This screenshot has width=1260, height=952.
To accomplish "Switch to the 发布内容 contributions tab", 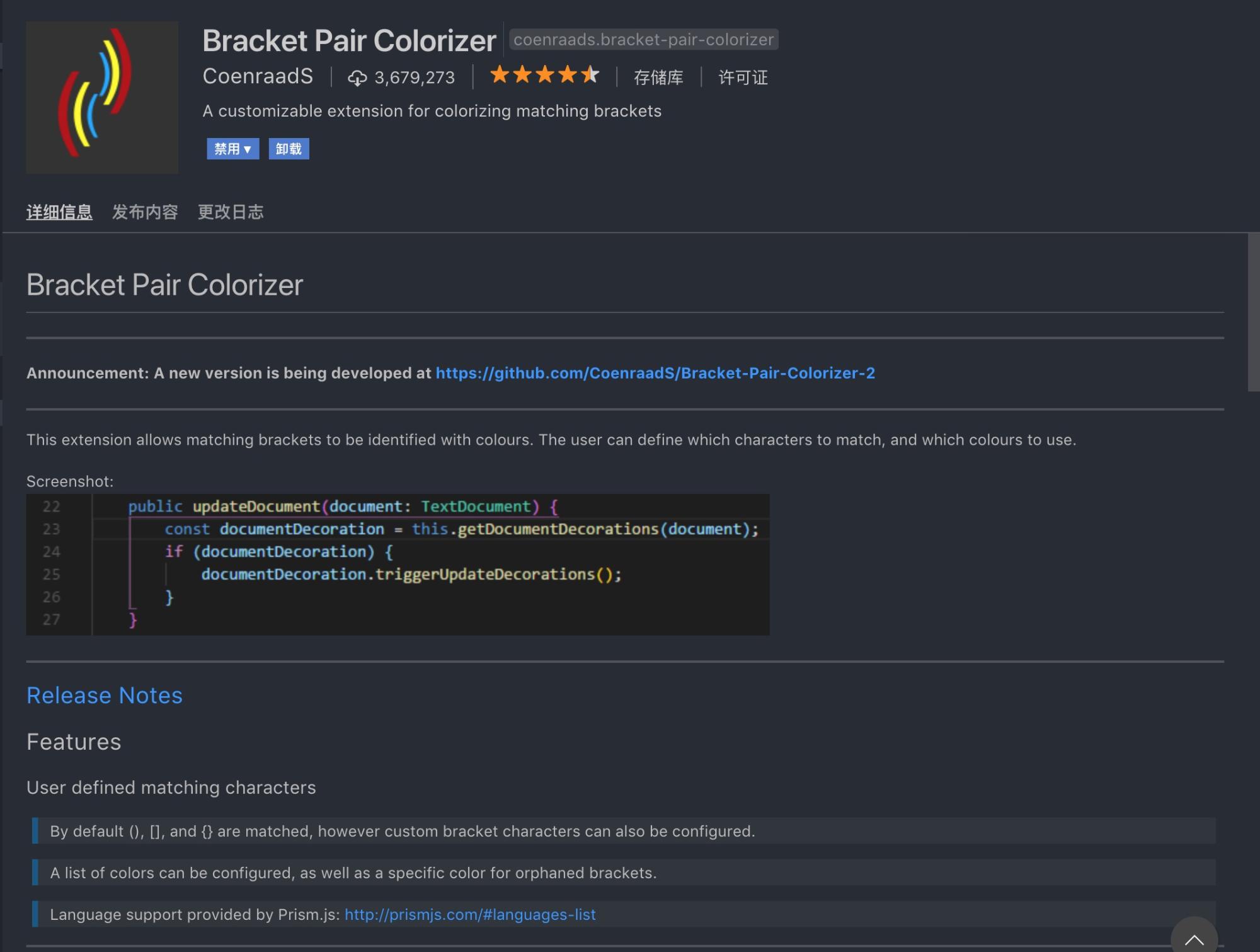I will coord(145,212).
